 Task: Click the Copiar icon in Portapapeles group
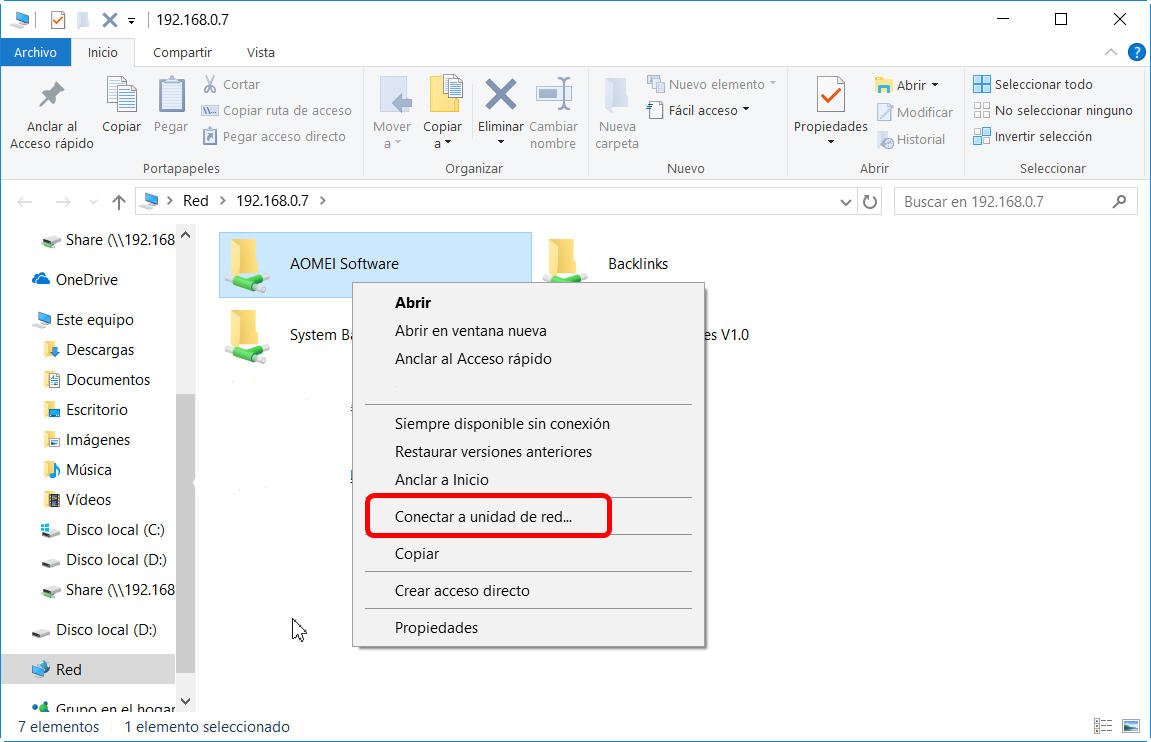121,97
